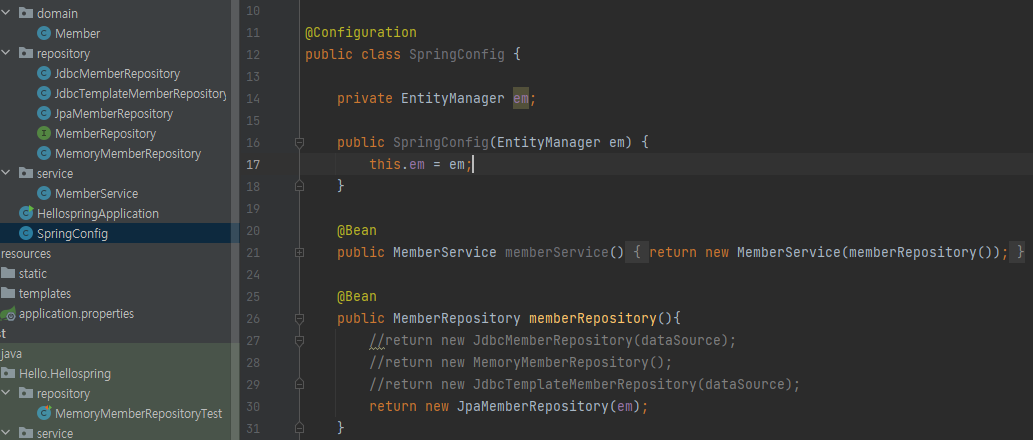Click SpringConfig class name on line 12
Viewport: 1033px width, 440px height.
point(457,54)
